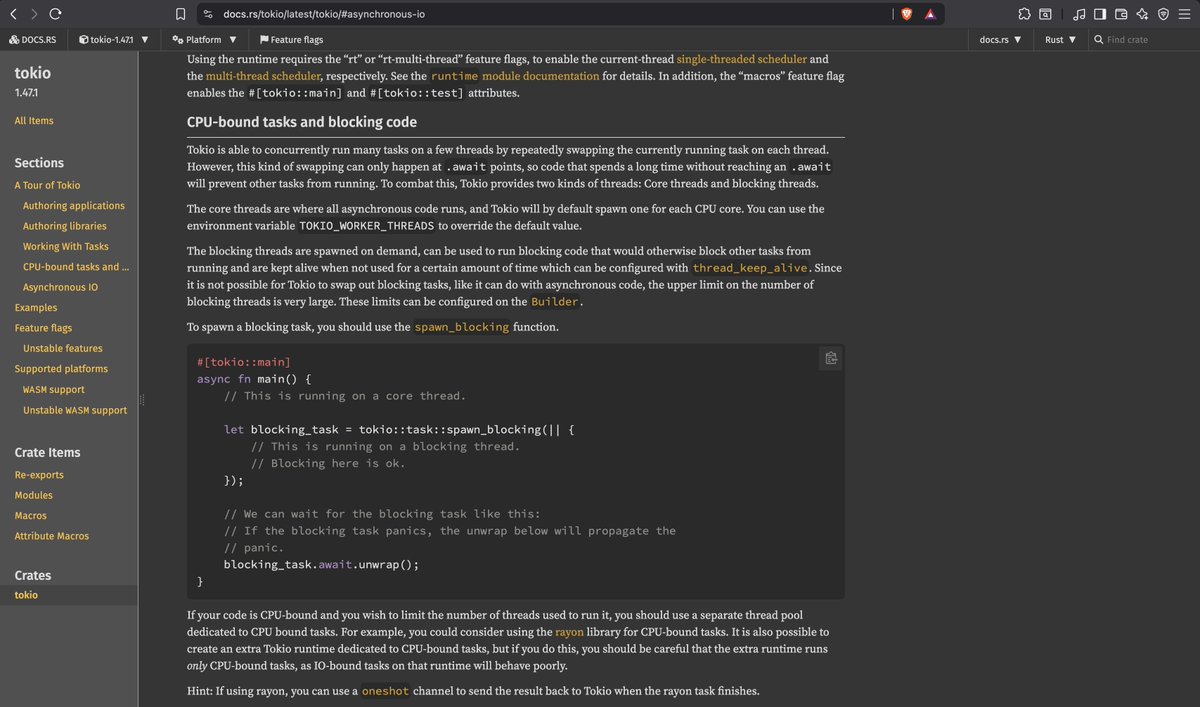Open Leo AI sparkle icon

pyautogui.click(x=1142, y=14)
